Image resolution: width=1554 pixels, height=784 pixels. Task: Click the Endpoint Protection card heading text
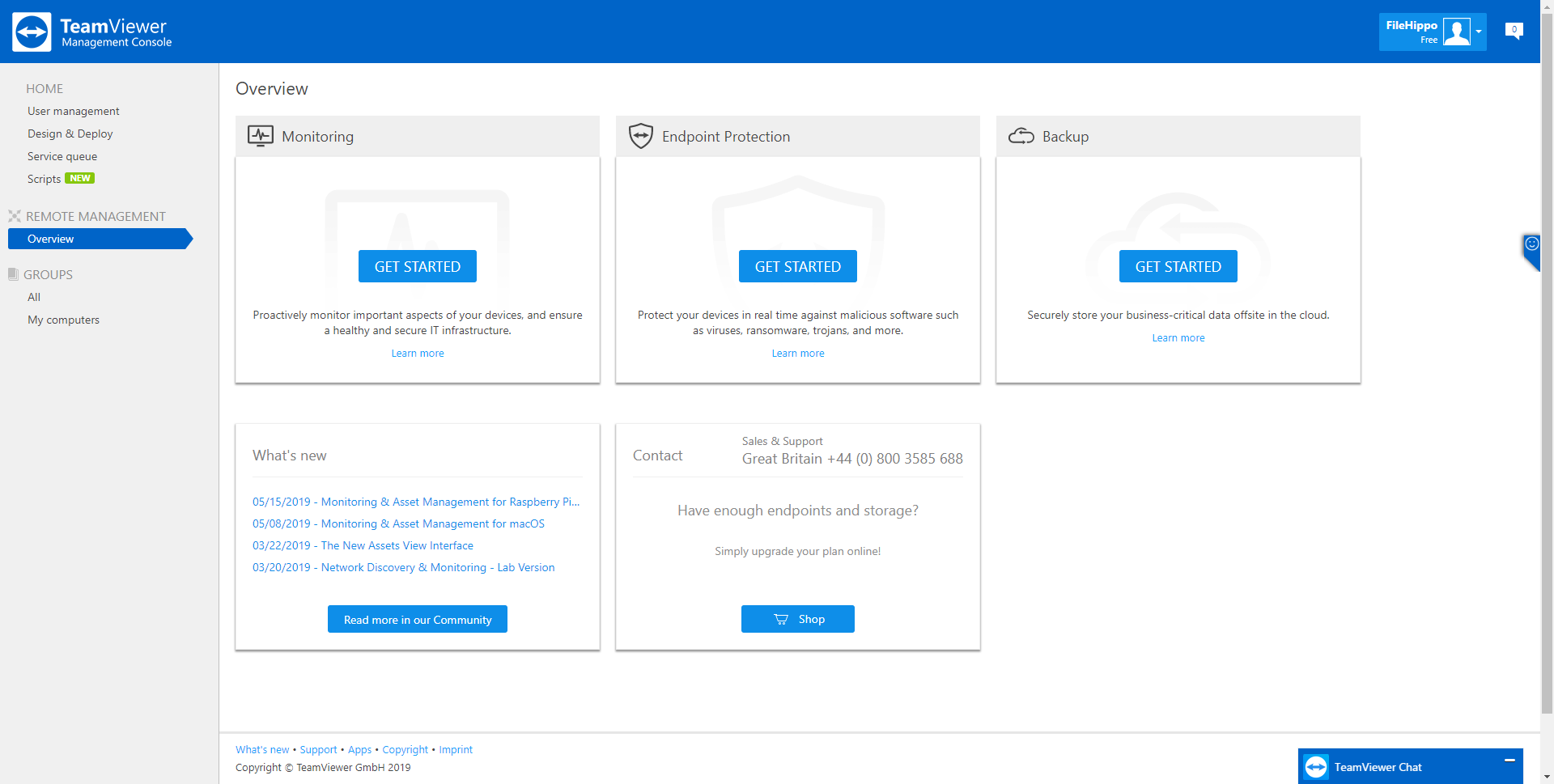pos(726,137)
